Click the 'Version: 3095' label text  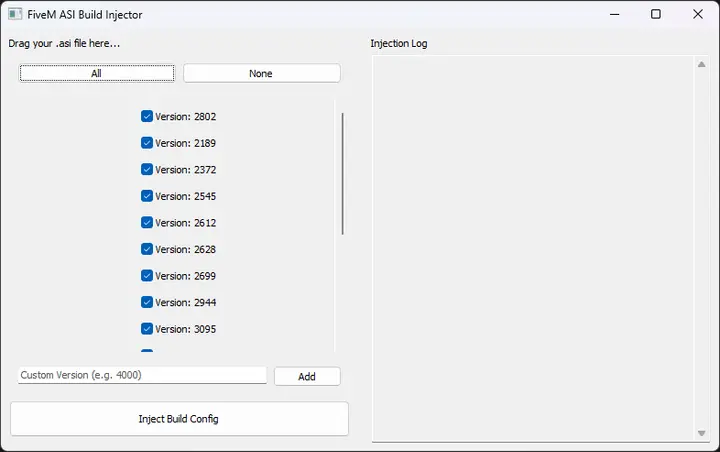[186, 329]
